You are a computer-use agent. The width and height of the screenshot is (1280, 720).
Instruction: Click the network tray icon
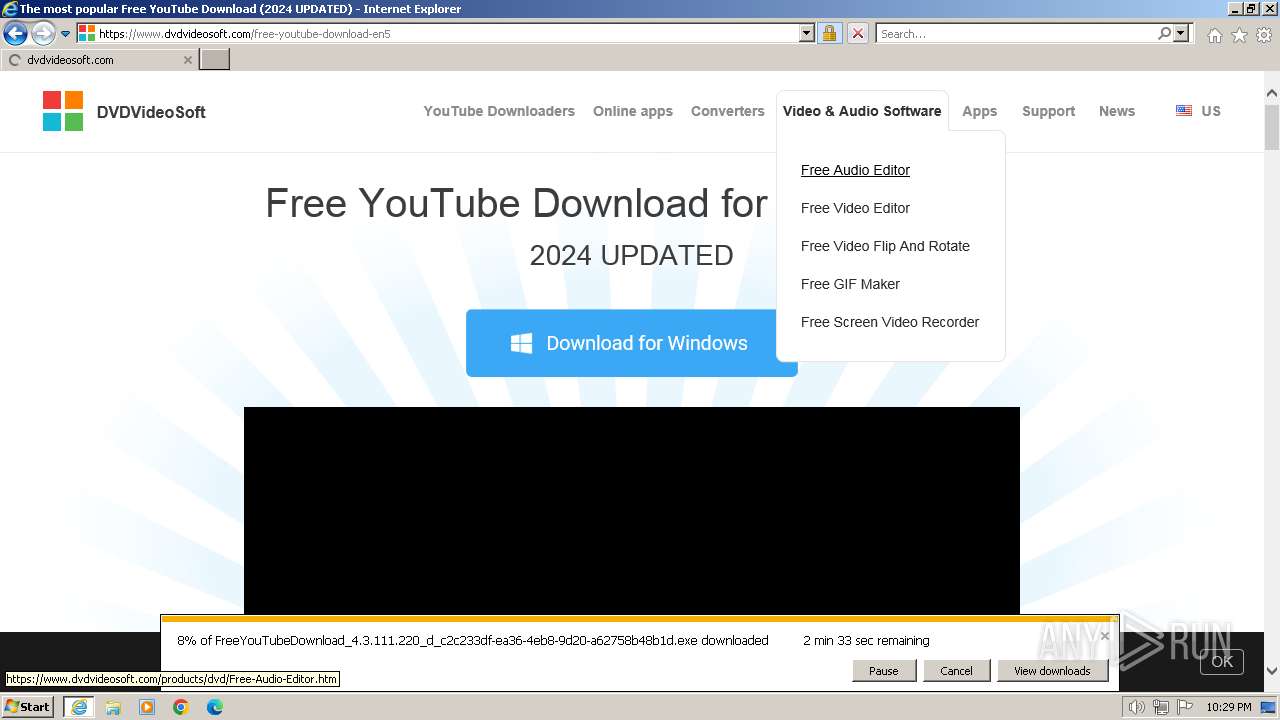pyautogui.click(x=1161, y=707)
